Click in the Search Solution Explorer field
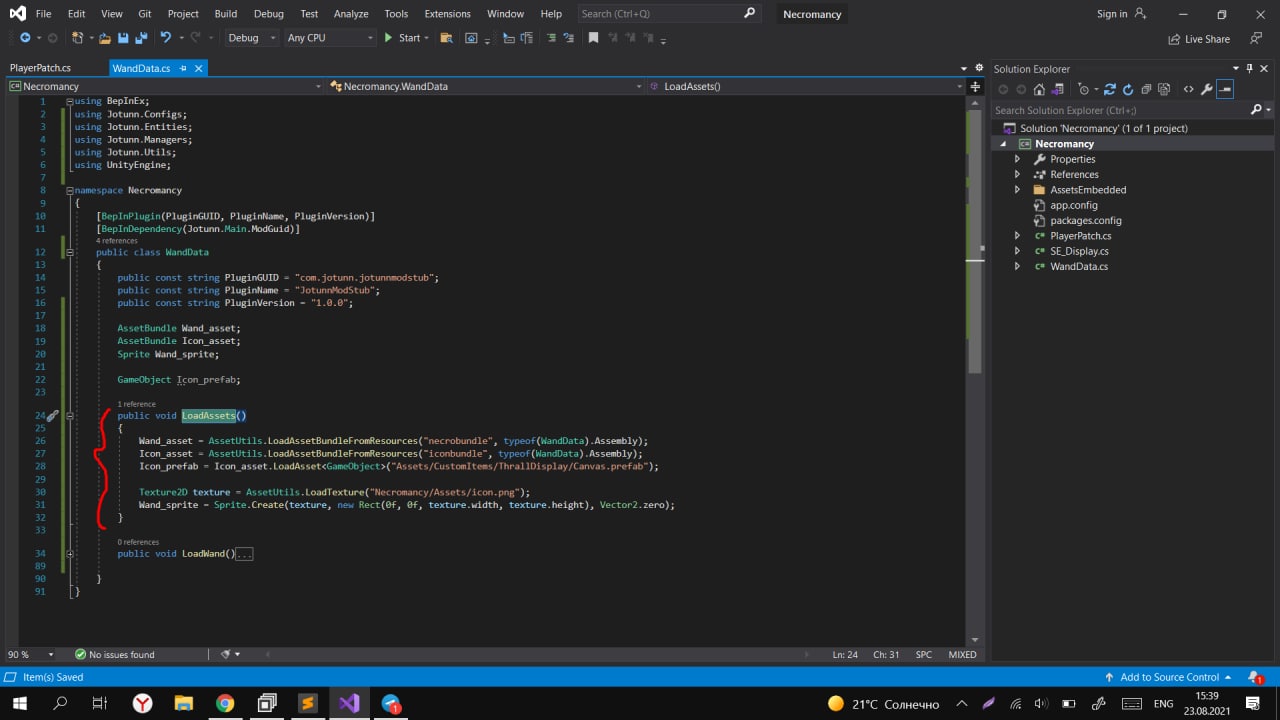 (1120, 110)
